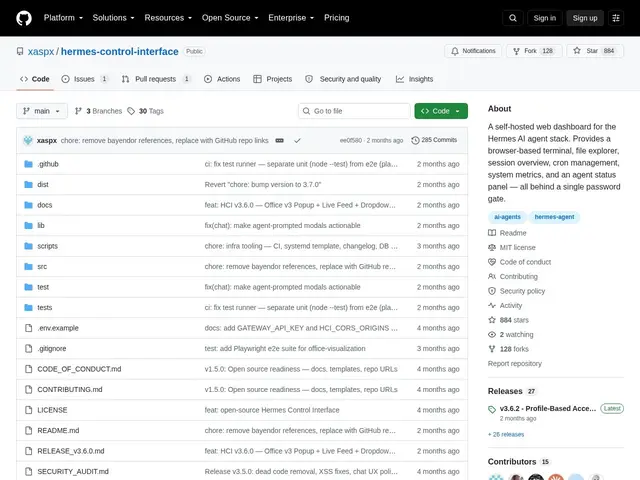Viewport: 640px width, 480px height.
Task: Open the CONTRIBUTING.md file
Action: pyautogui.click(x=70, y=389)
